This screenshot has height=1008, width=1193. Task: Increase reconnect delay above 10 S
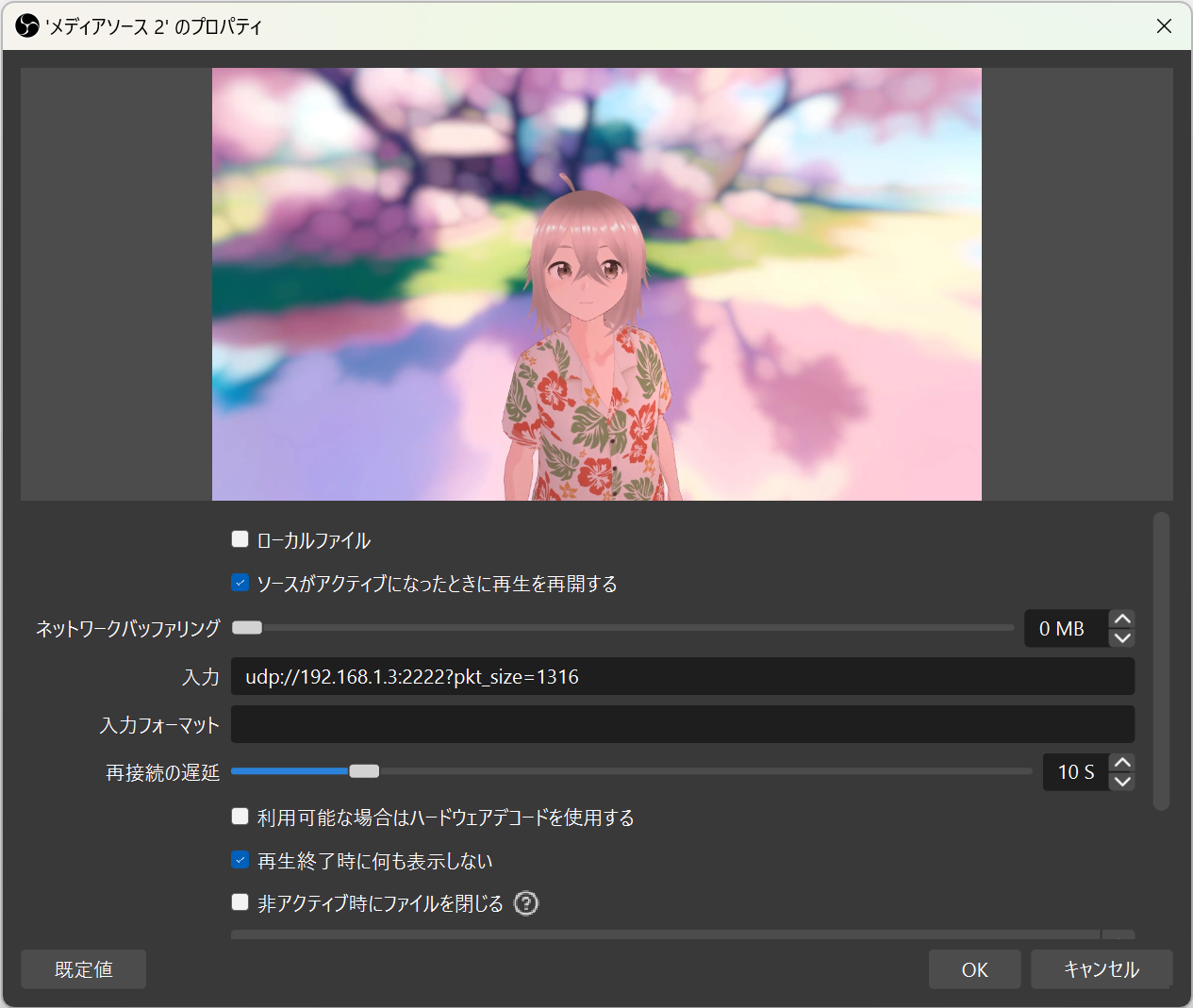coord(1121,761)
